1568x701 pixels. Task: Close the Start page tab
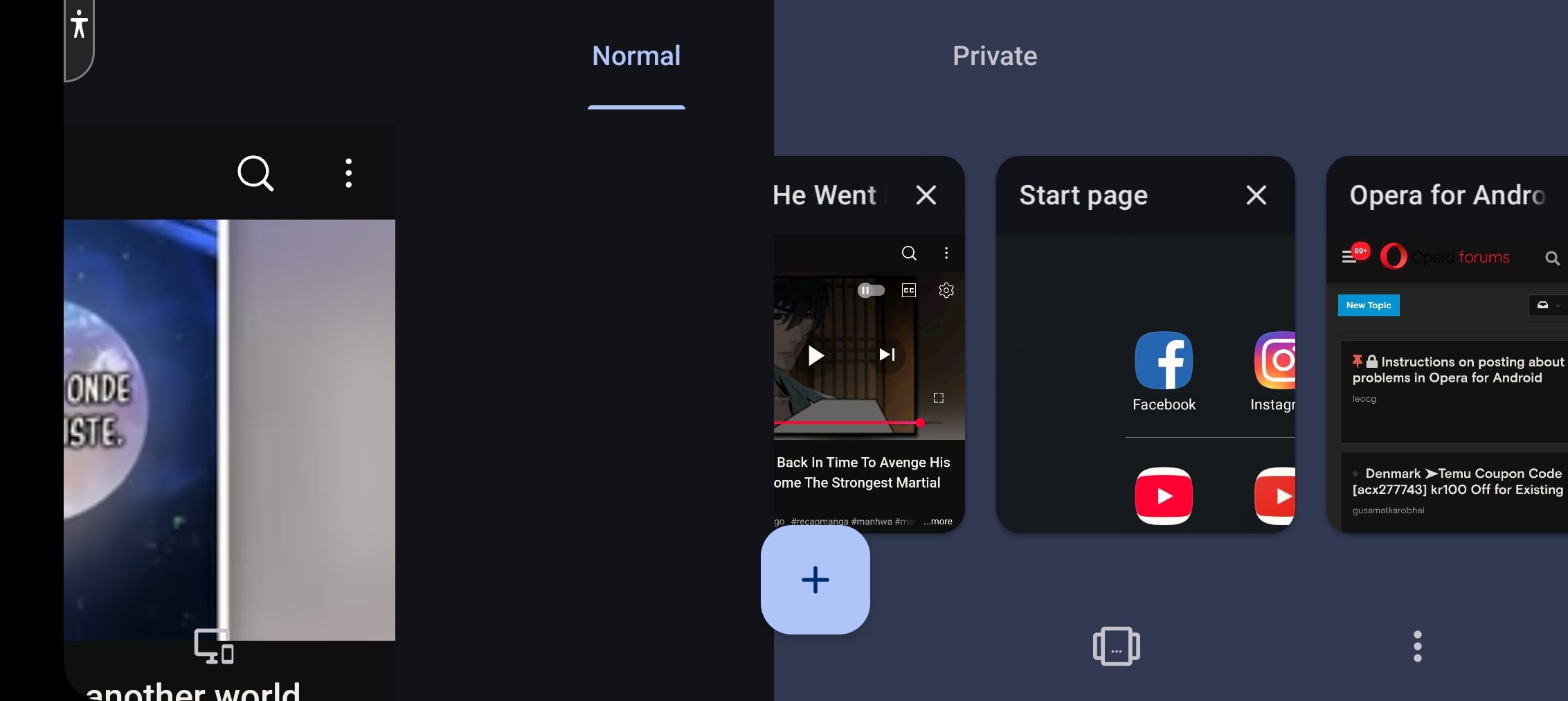[1256, 195]
